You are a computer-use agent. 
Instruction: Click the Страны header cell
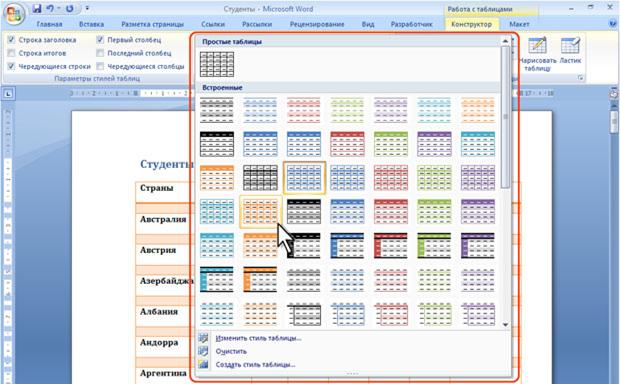pos(157,188)
